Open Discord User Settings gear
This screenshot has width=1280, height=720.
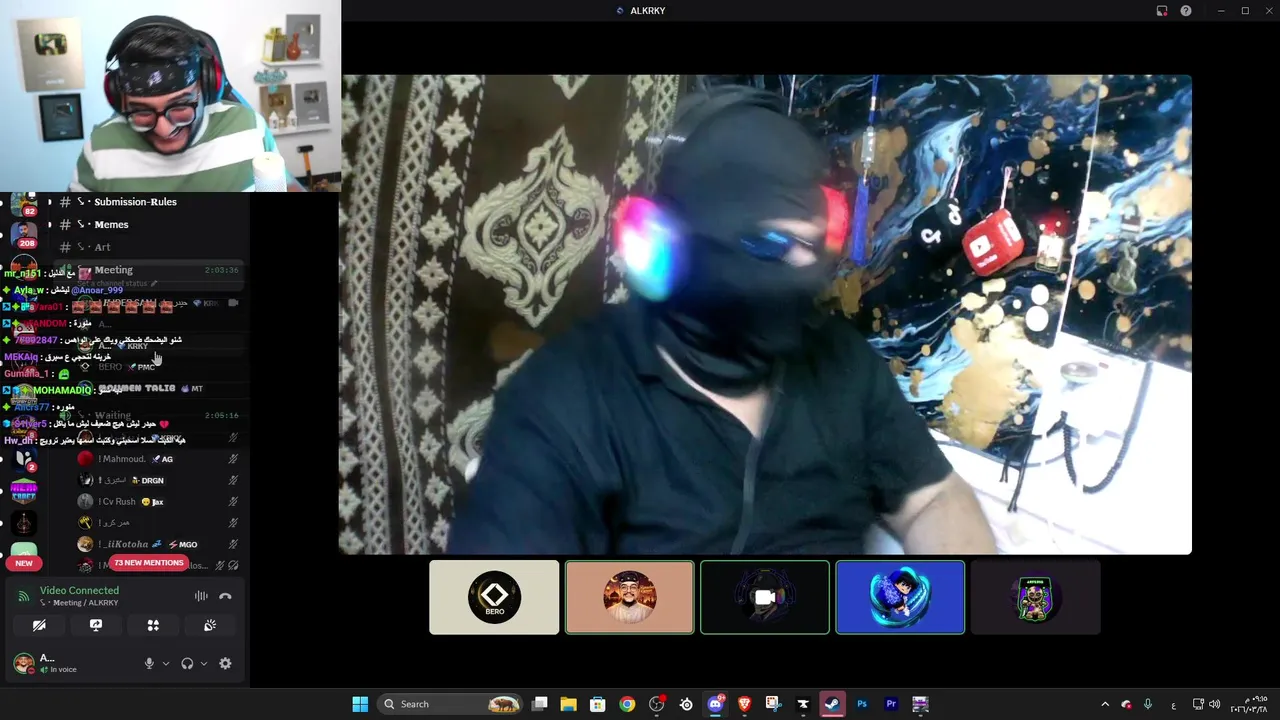tap(225, 663)
